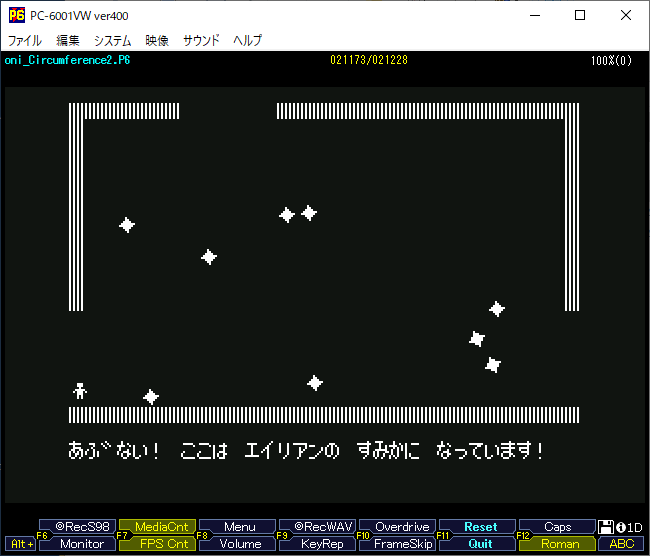Screen dimensions: 650x556
Task: Click the 1D drive status text
Action: click(x=634, y=527)
